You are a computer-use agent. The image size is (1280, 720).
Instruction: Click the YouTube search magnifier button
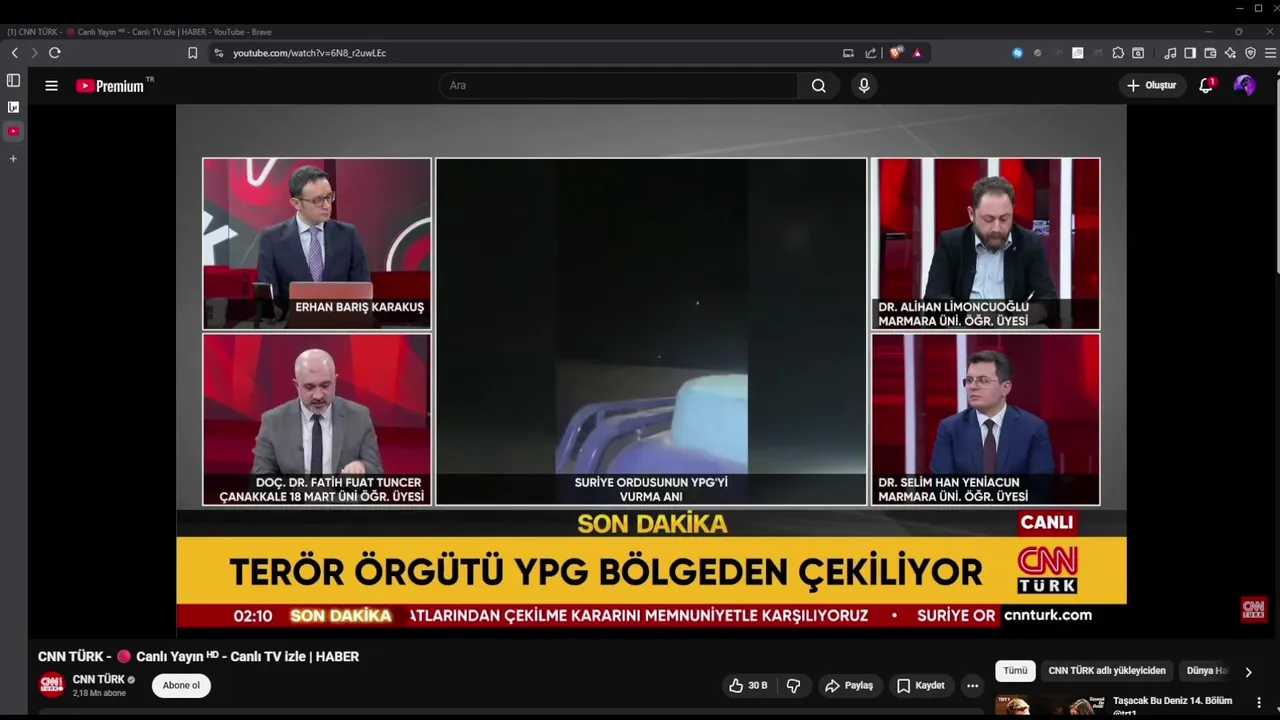point(819,86)
